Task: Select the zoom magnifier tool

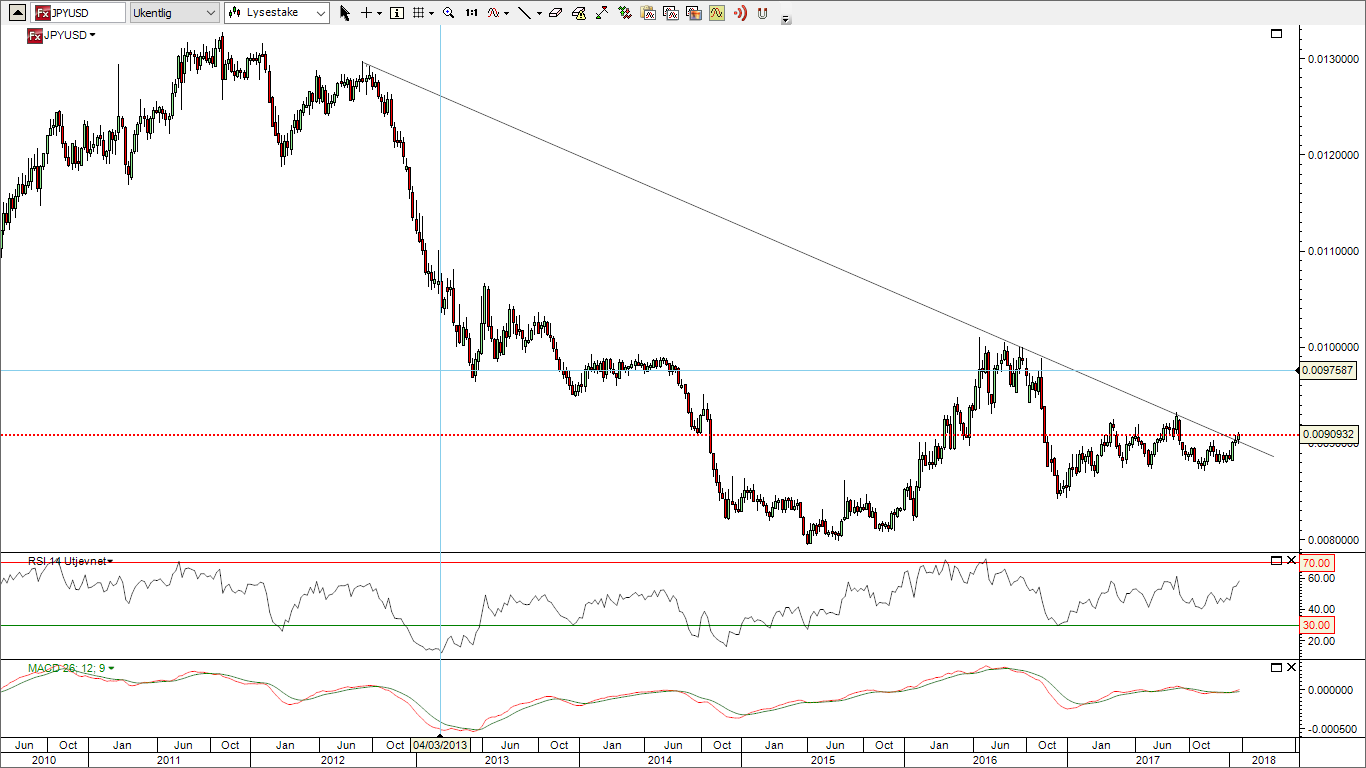Action: [448, 13]
